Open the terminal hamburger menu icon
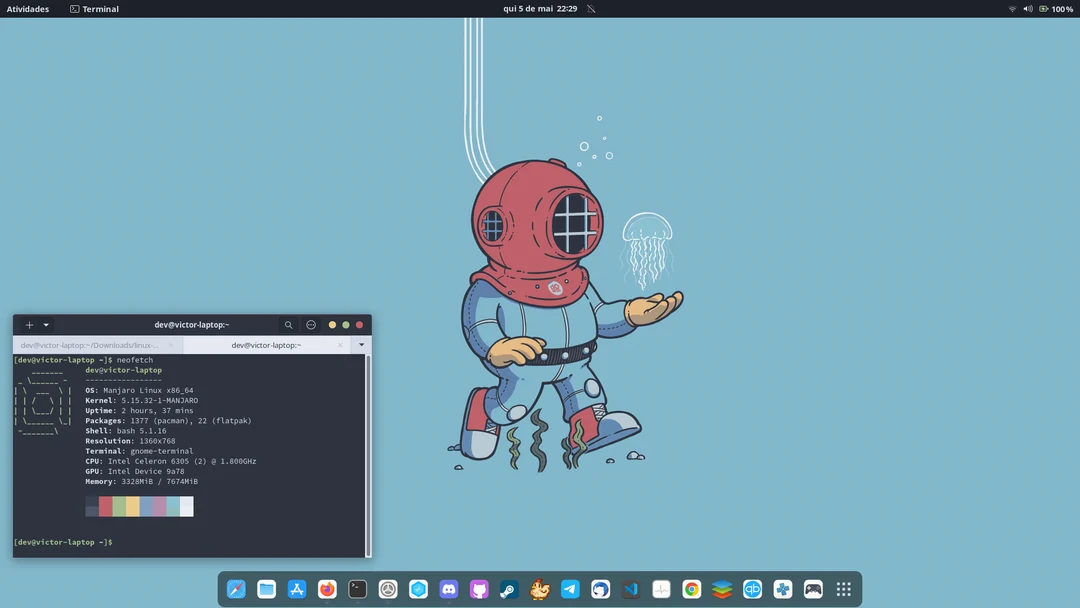Screen dimensions: 1080x608 point(310,325)
